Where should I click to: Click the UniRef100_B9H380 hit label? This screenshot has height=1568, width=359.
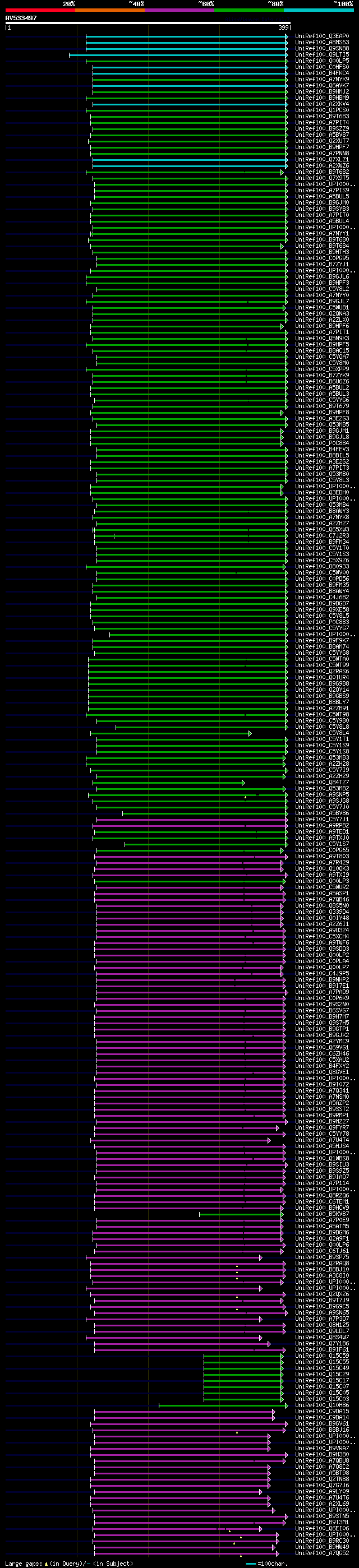[323, 1455]
